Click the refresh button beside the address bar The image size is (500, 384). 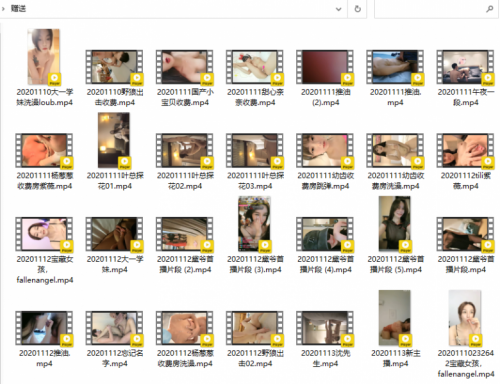coord(357,9)
